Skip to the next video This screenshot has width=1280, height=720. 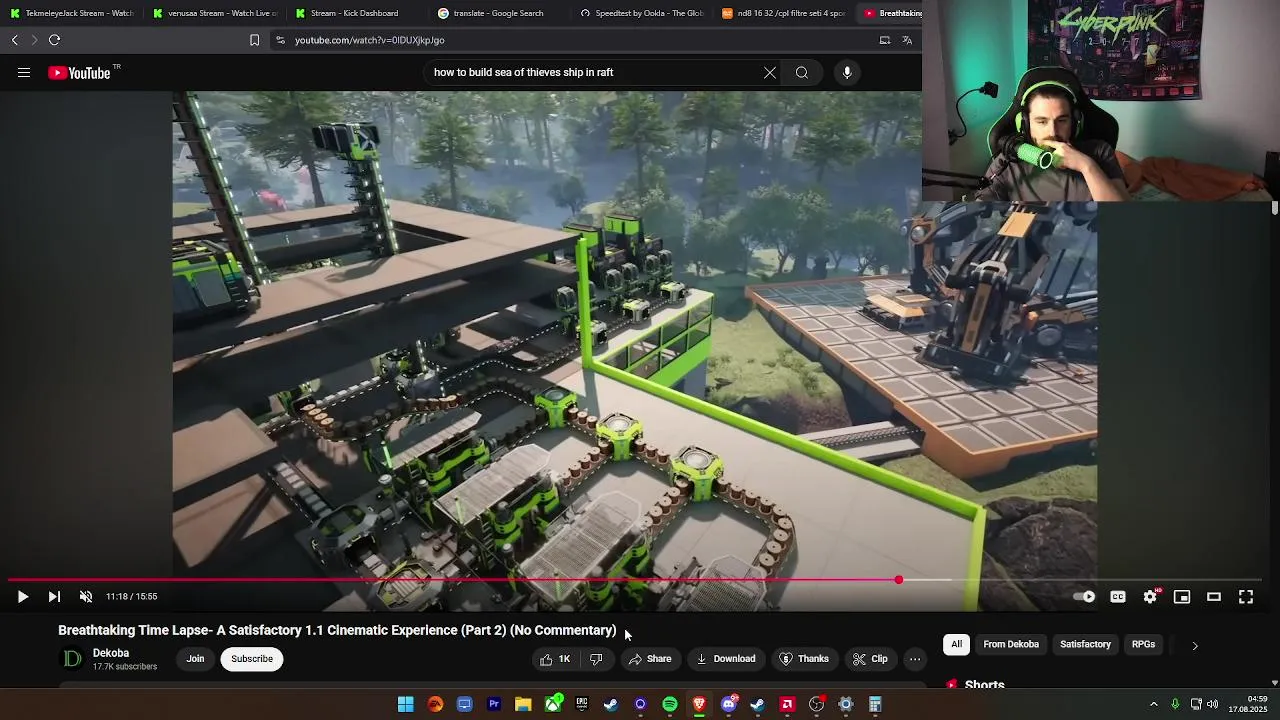[x=54, y=597]
